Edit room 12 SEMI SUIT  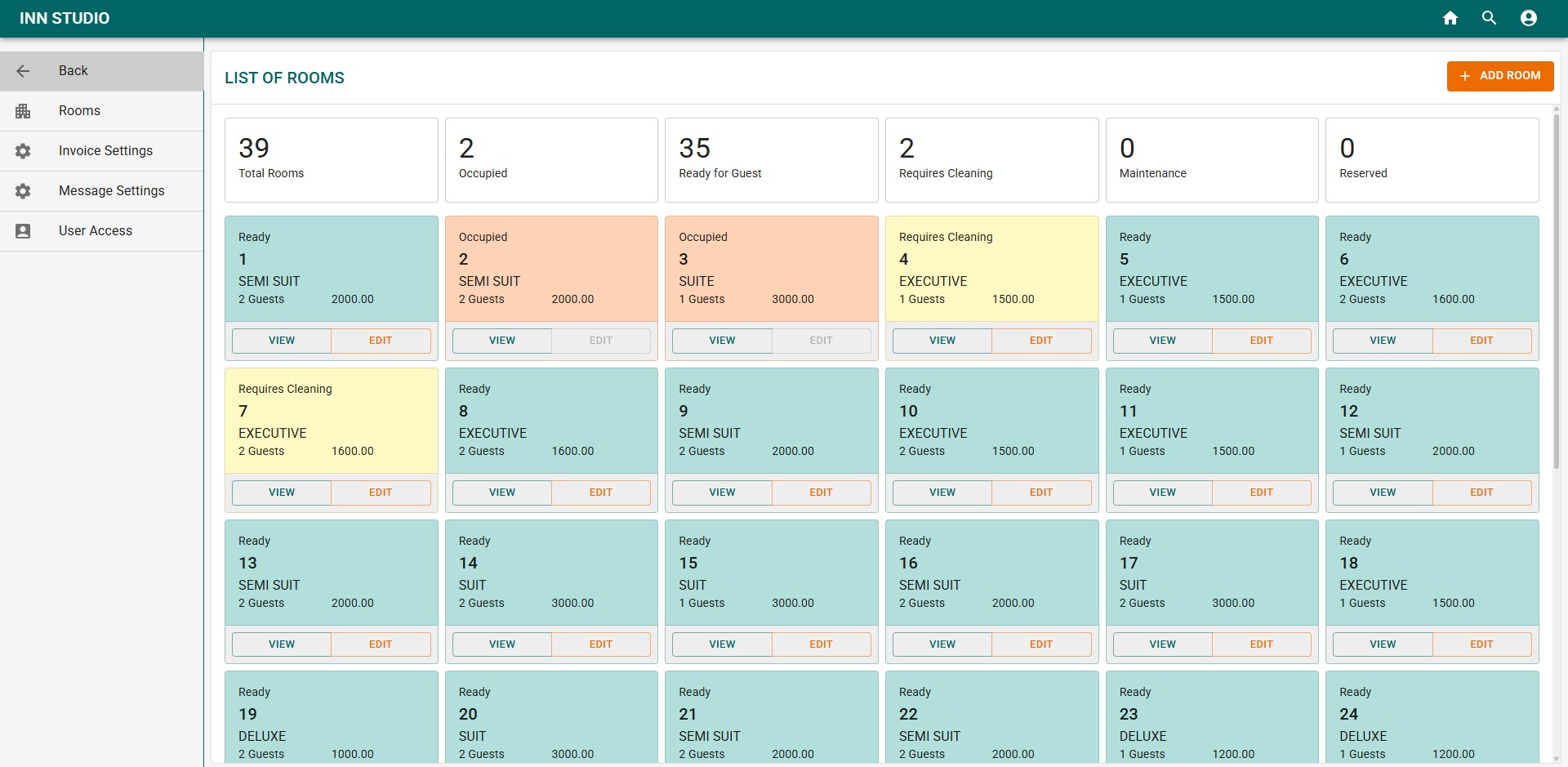(1481, 493)
